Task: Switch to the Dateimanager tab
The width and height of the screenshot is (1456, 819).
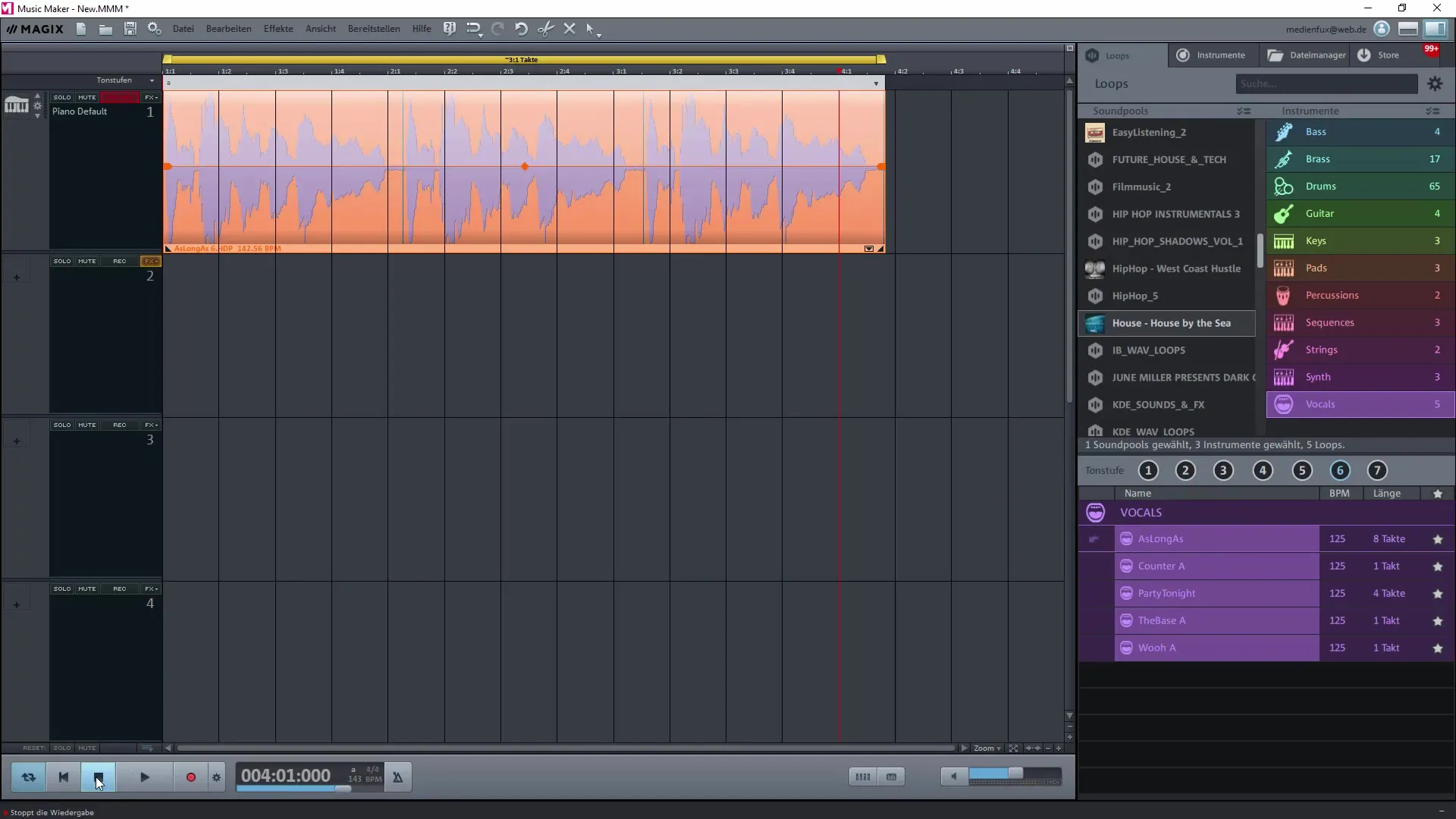Action: coord(1307,55)
